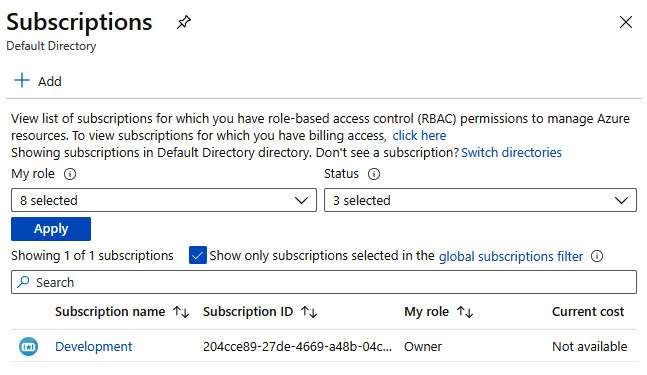Click the magnifier icon in Search box
Image resolution: width=647 pixels, height=375 pixels.
[x=23, y=282]
